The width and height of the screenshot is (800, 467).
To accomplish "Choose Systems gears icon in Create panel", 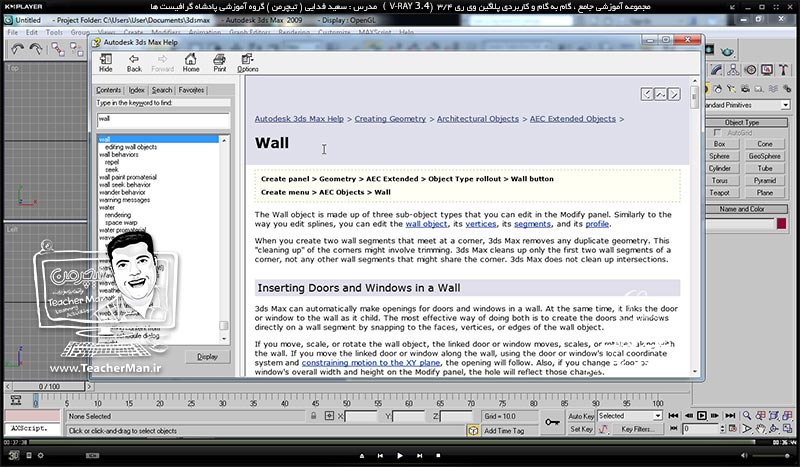I will click(787, 89).
